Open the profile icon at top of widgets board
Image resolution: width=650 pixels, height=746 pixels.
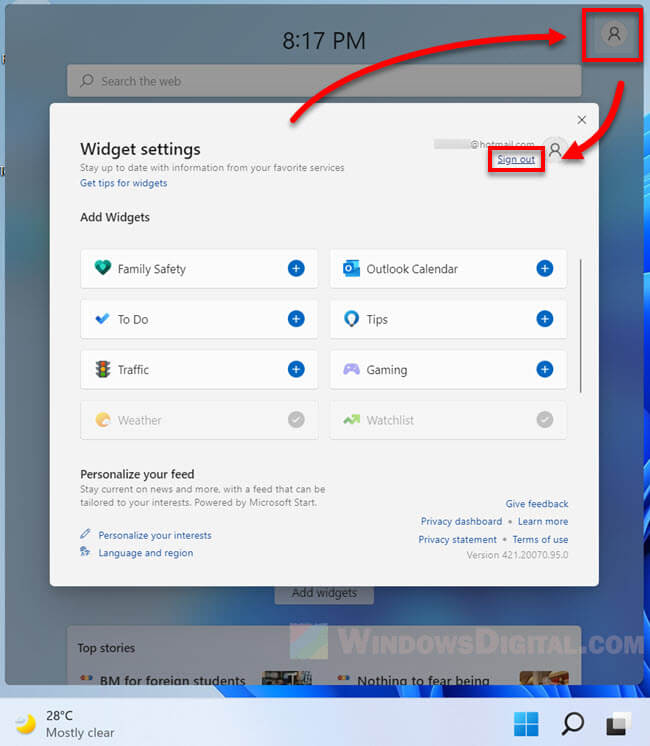click(614, 34)
